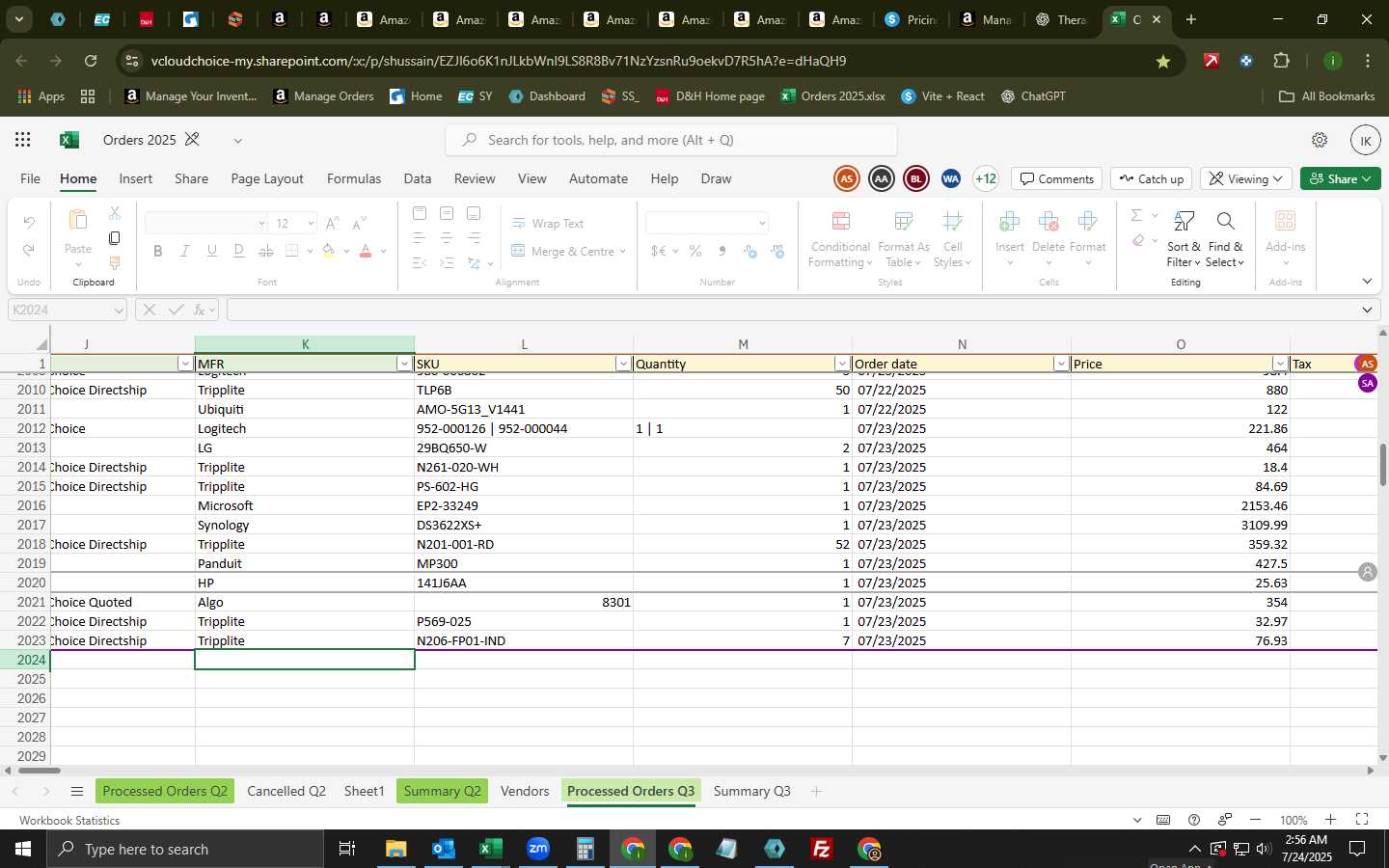The height and width of the screenshot is (868, 1389).
Task: Open the FileZilla icon in taskbar
Action: (x=822, y=849)
